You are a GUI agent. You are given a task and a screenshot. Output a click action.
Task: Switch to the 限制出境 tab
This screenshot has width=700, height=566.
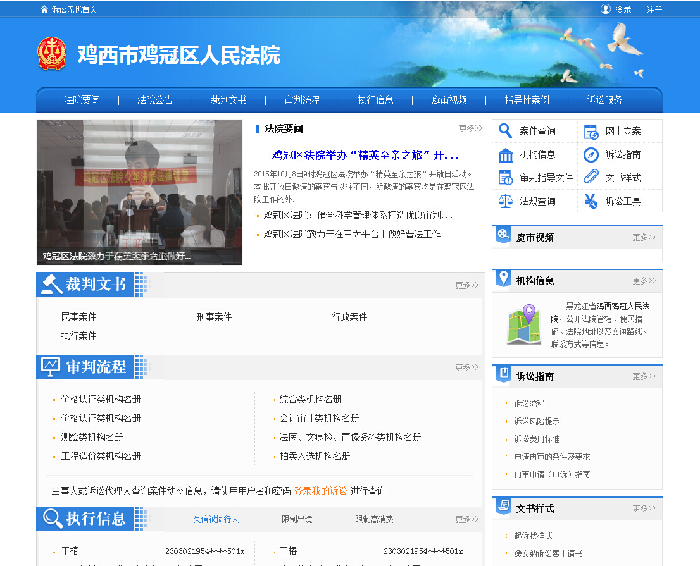click(x=296, y=519)
